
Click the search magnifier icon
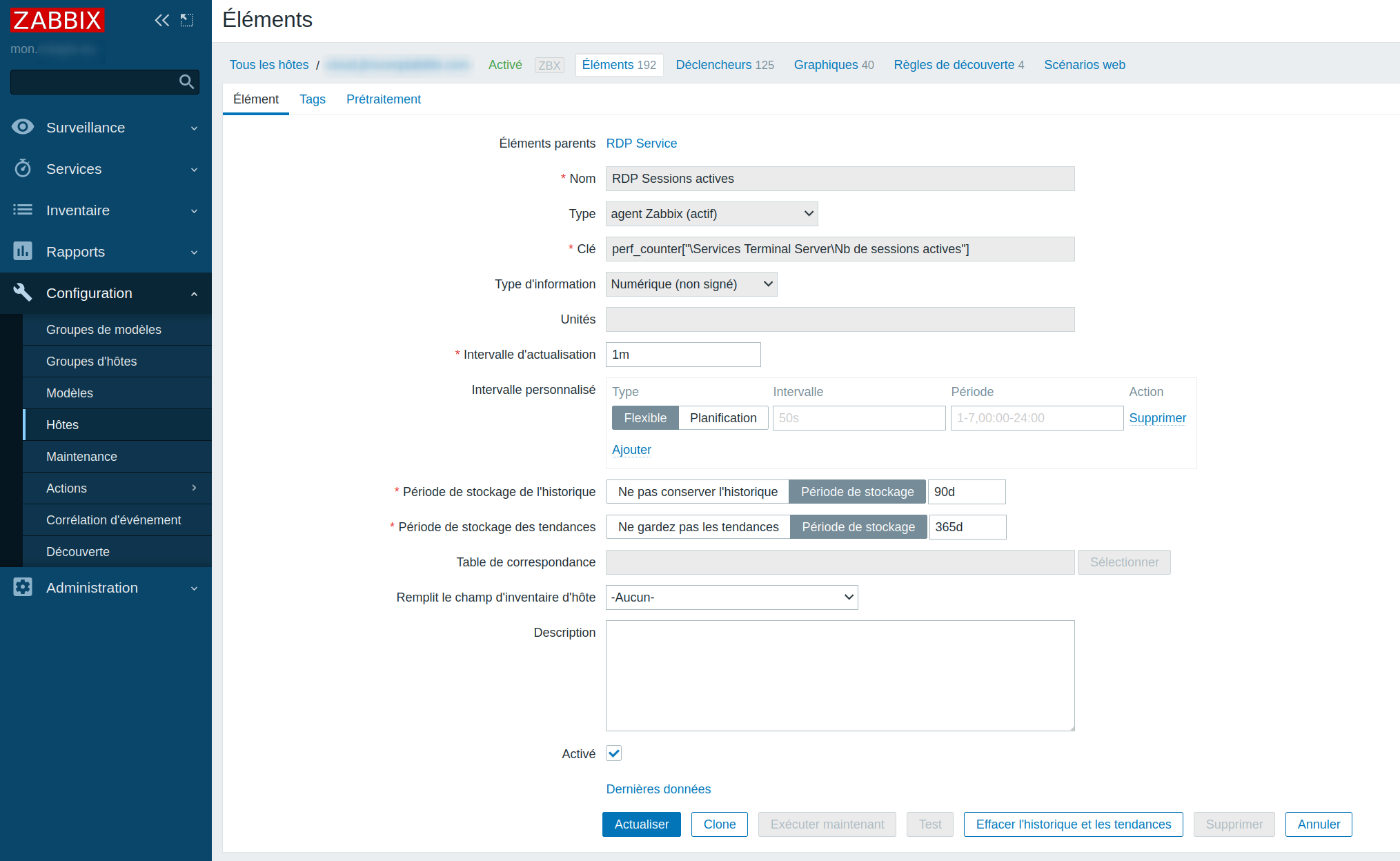click(186, 81)
